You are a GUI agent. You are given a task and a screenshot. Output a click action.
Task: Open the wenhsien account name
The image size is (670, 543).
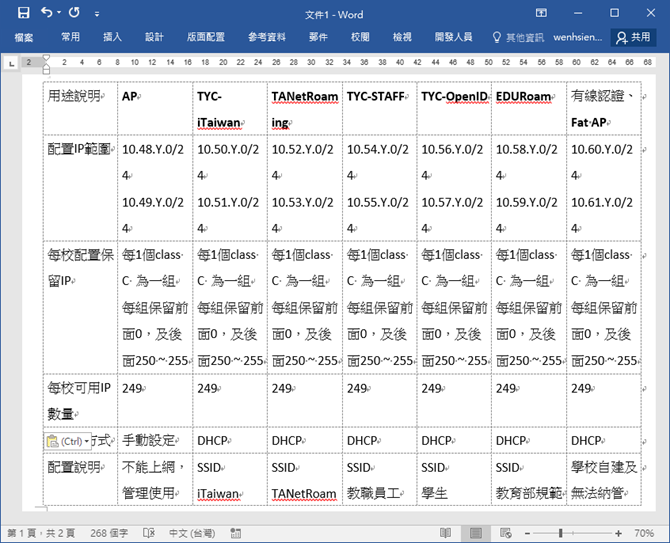[577, 37]
